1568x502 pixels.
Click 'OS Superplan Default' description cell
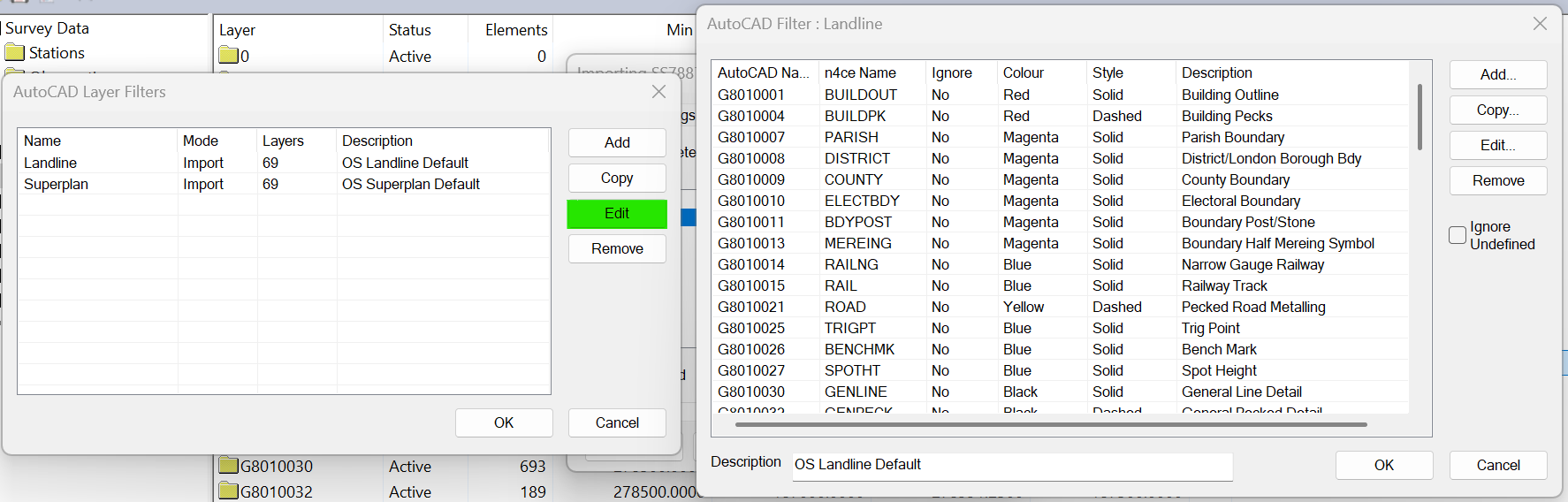[x=411, y=184]
